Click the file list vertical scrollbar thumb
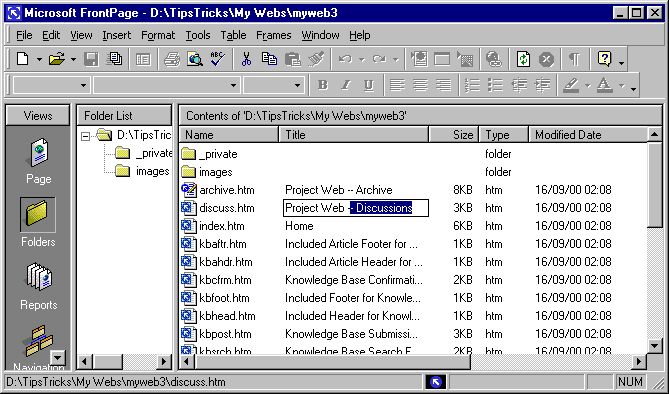The width and height of the screenshot is (669, 394). (654, 186)
